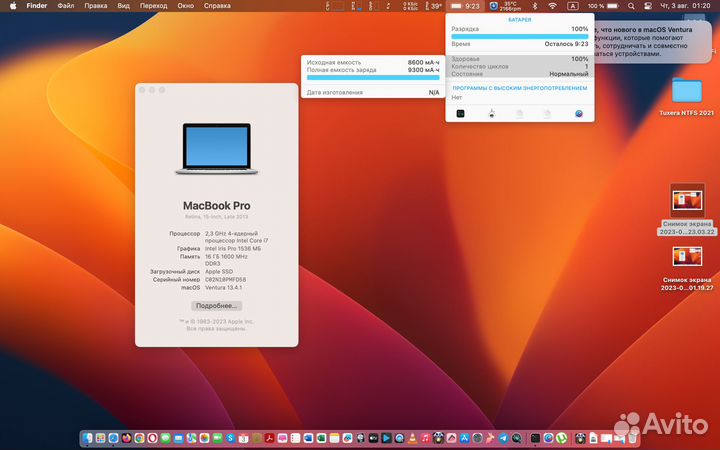
Task: Click the MacBook Pro laptop image
Action: click(x=216, y=148)
